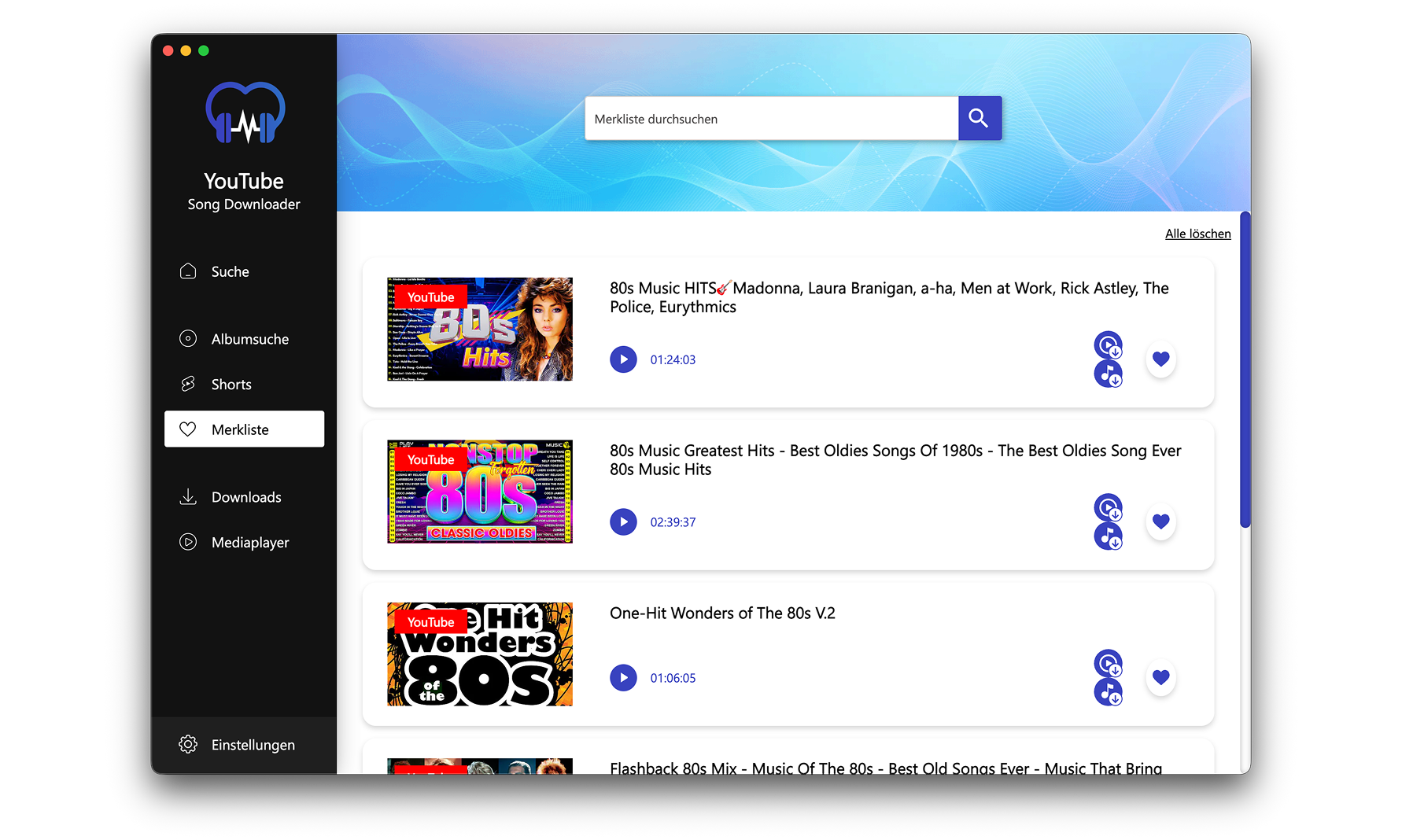Viewport: 1402px width, 840px height.
Task: Open the Mediaplayer section
Action: pyautogui.click(x=244, y=542)
